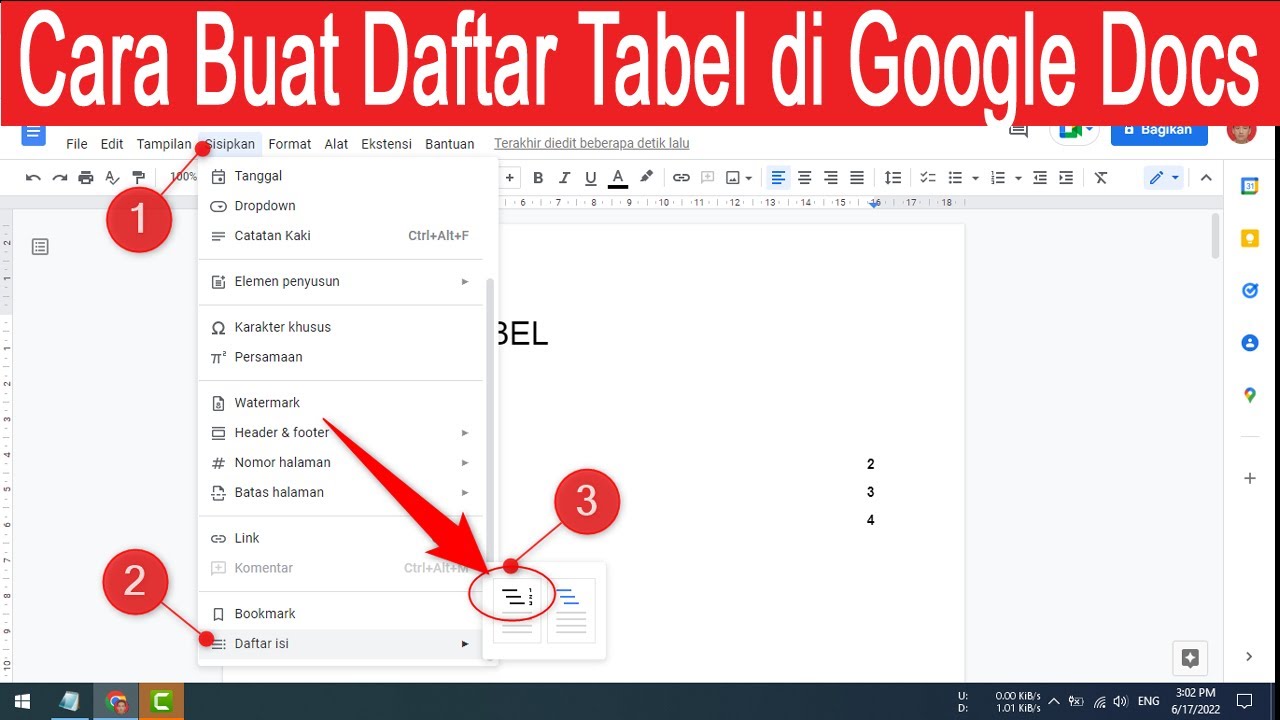1280x720 pixels.
Task: Click the undo arrow icon
Action: click(x=33, y=178)
